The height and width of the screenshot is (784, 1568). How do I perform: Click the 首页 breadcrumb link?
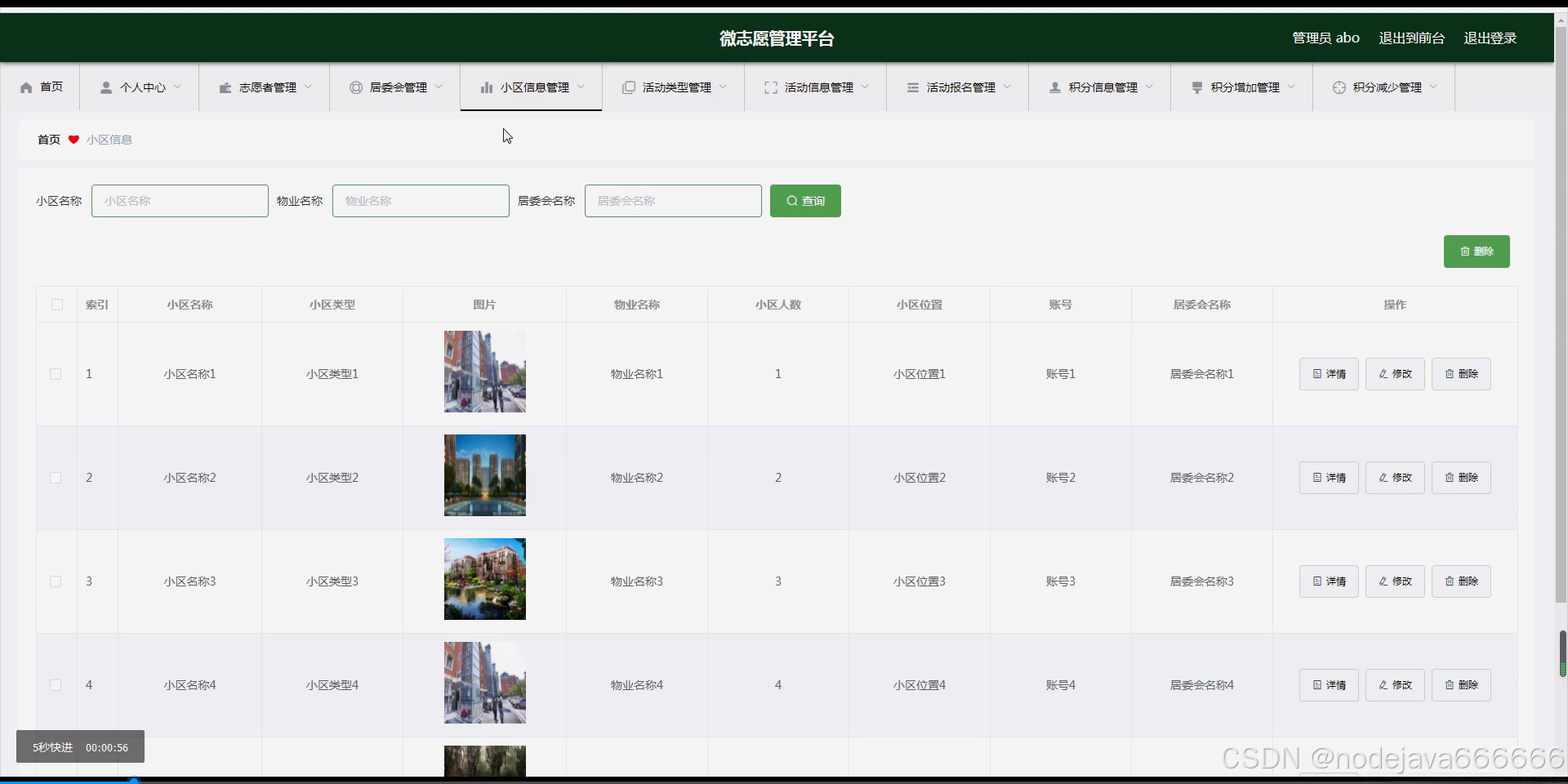tap(49, 140)
